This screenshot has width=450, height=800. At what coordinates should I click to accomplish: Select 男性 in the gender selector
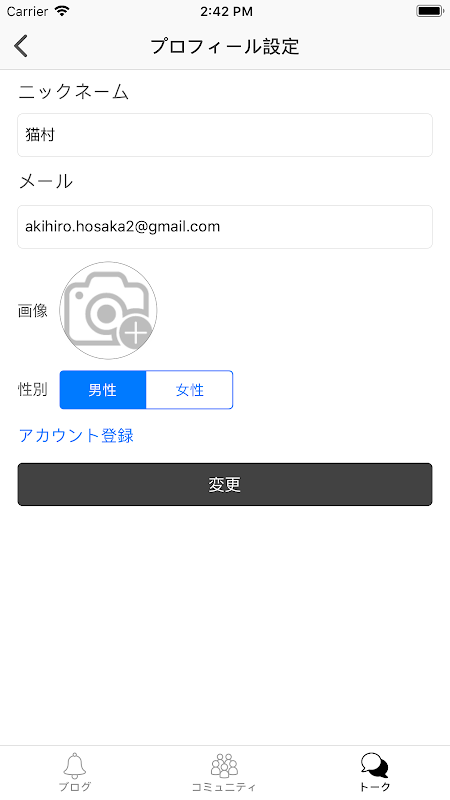[103, 390]
